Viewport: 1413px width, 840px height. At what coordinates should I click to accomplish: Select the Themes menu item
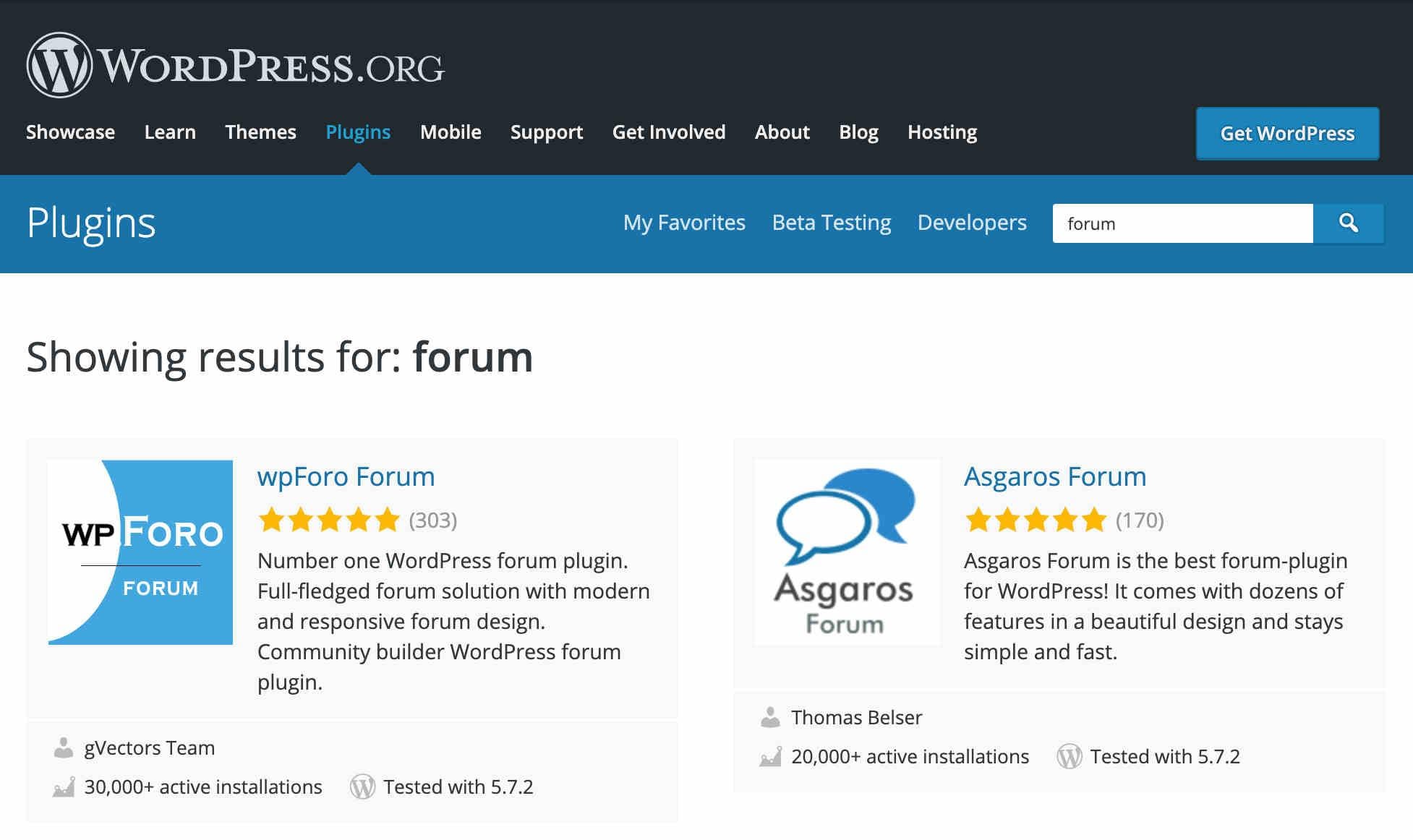[261, 131]
